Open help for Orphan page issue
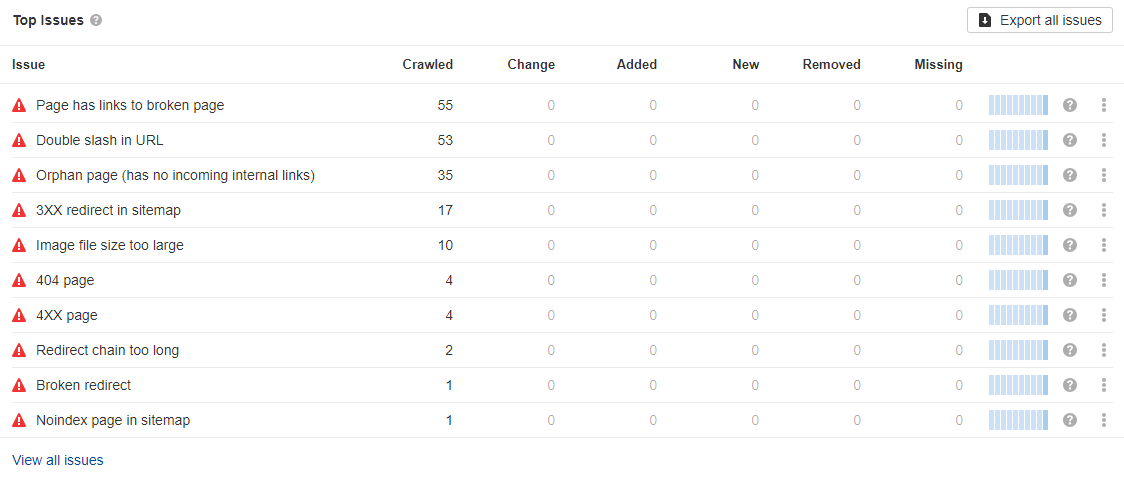This screenshot has height=483, width=1124. coord(1070,175)
